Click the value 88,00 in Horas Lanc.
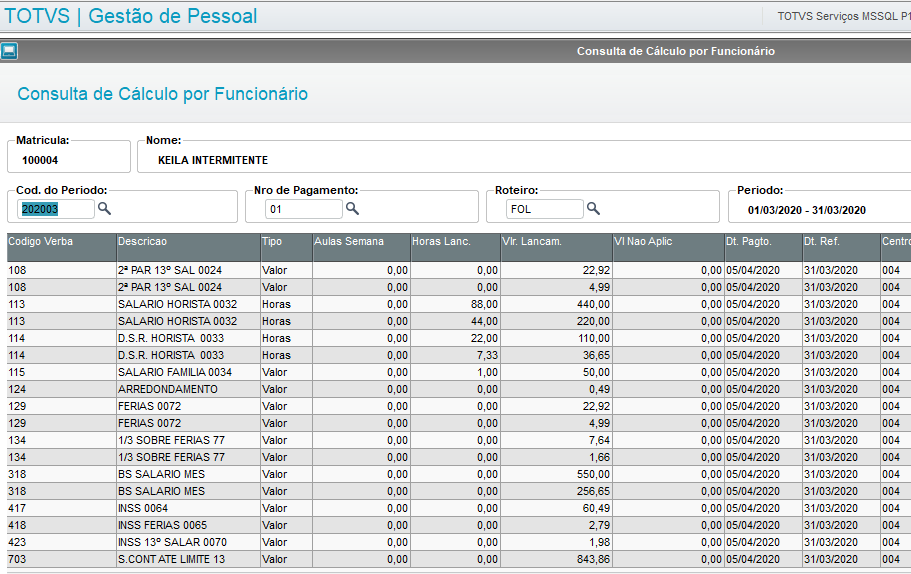Image resolution: width=911 pixels, height=574 pixels. [484, 304]
